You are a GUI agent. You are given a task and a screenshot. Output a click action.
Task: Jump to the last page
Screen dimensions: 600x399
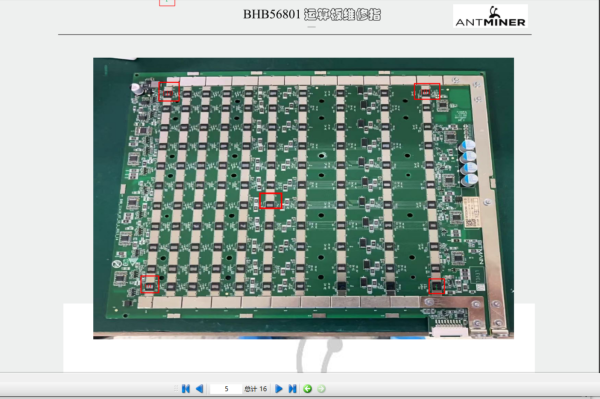click(292, 389)
